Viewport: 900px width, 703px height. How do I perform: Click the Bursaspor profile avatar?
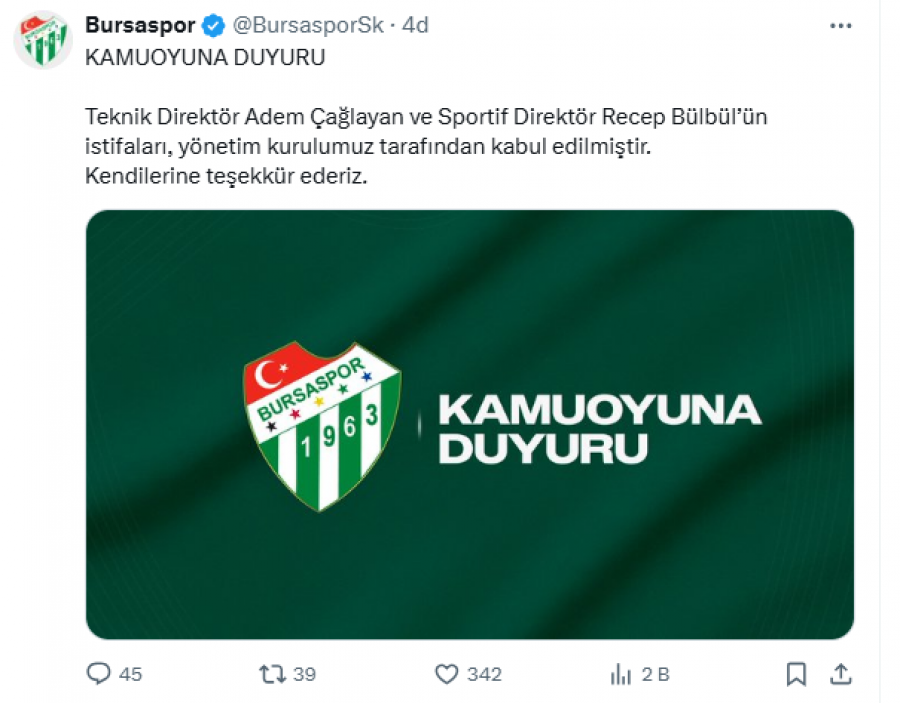coord(44,40)
